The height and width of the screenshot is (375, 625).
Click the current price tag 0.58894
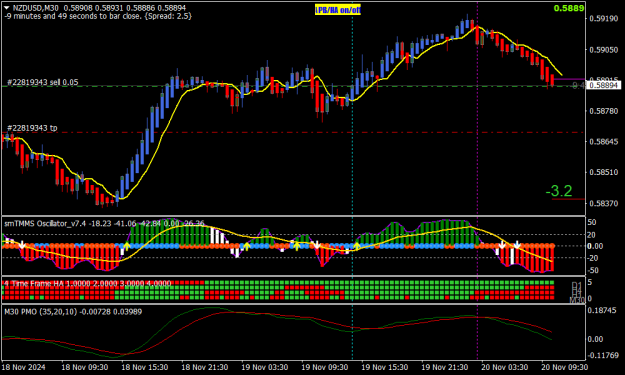[x=603, y=85]
